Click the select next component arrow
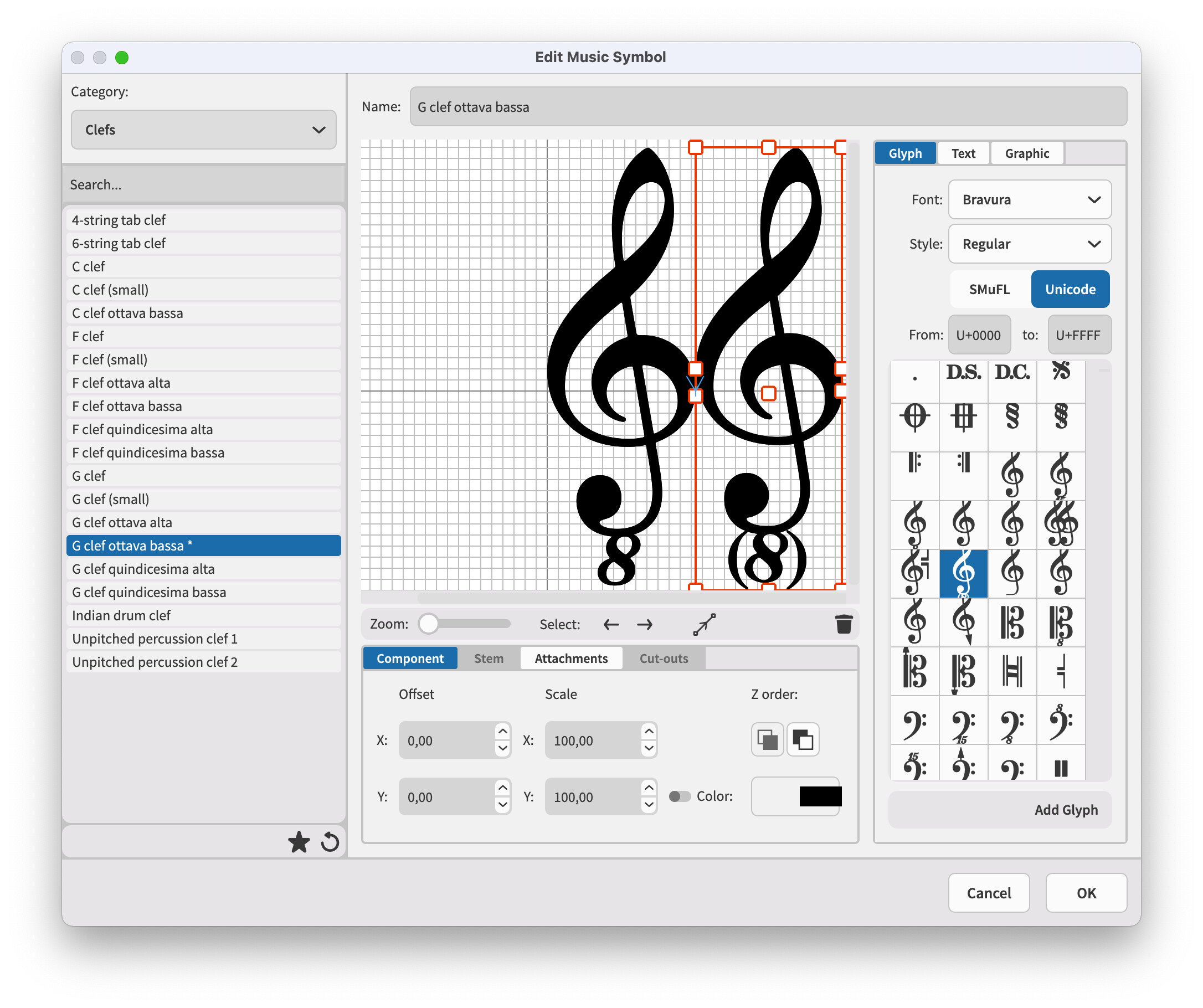Viewport: 1203px width, 1008px height. 645,624
